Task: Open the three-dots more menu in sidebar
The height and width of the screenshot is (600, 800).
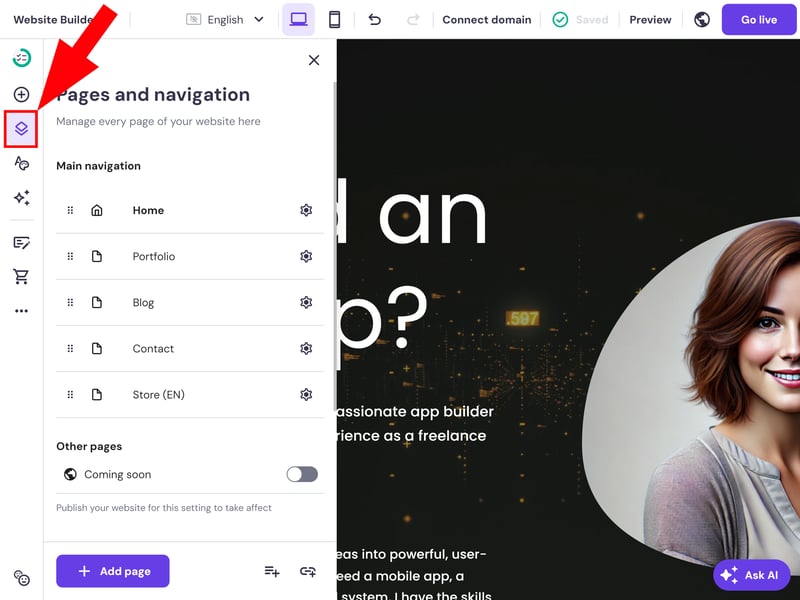Action: tap(21, 311)
